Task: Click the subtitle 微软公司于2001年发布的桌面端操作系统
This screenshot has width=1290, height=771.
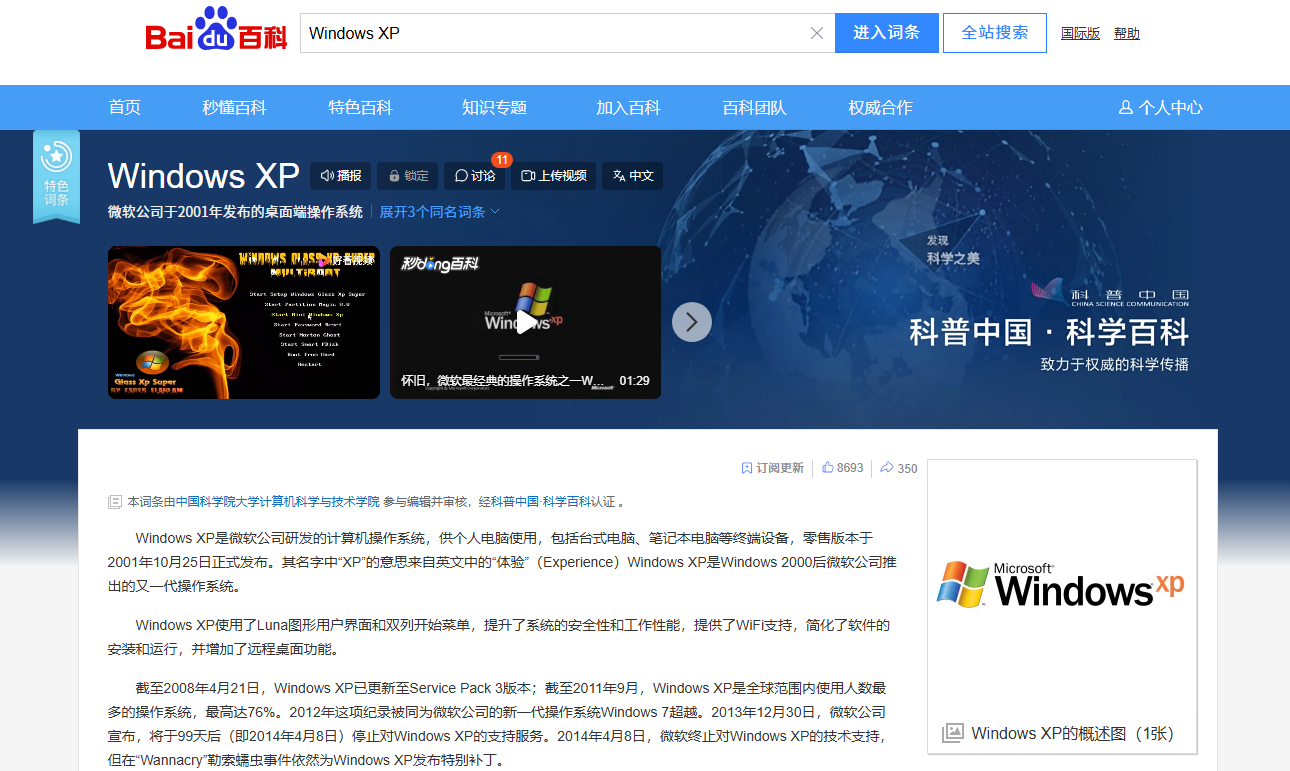Action: tap(235, 212)
